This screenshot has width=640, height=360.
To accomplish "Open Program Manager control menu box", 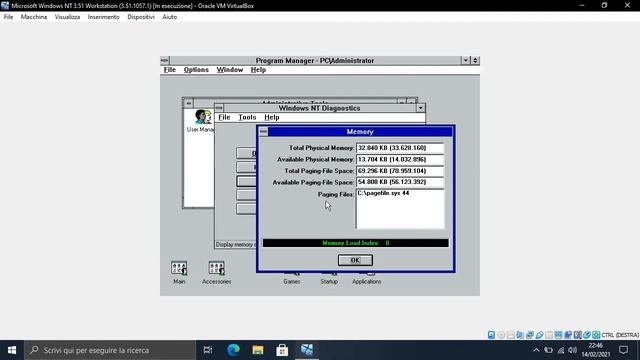I will tap(164, 60).
